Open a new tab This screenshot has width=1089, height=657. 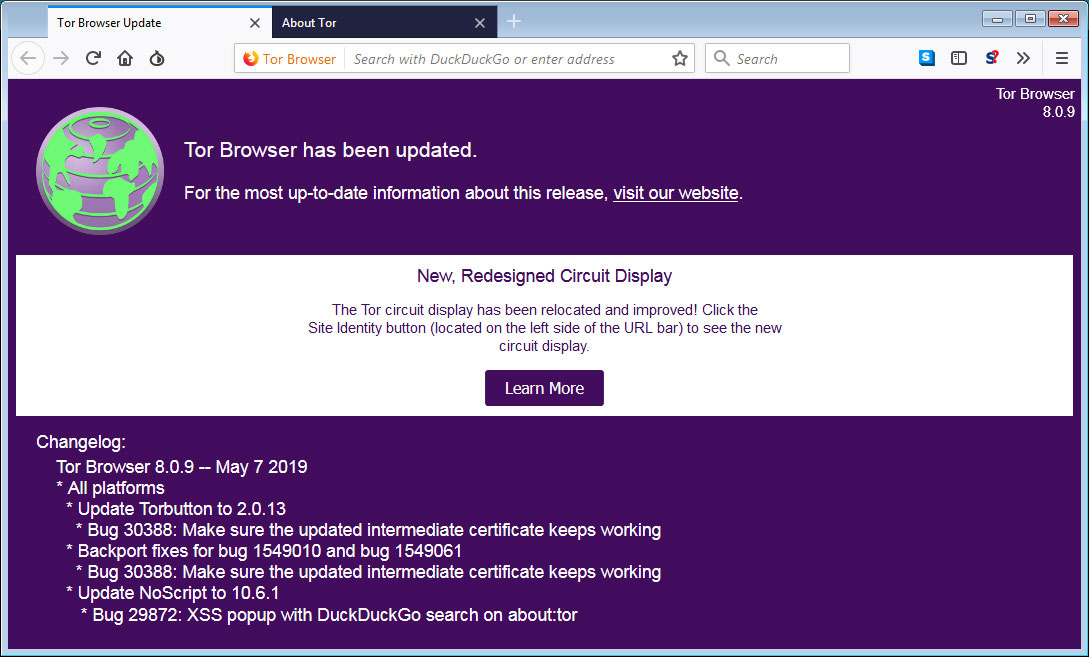(514, 22)
